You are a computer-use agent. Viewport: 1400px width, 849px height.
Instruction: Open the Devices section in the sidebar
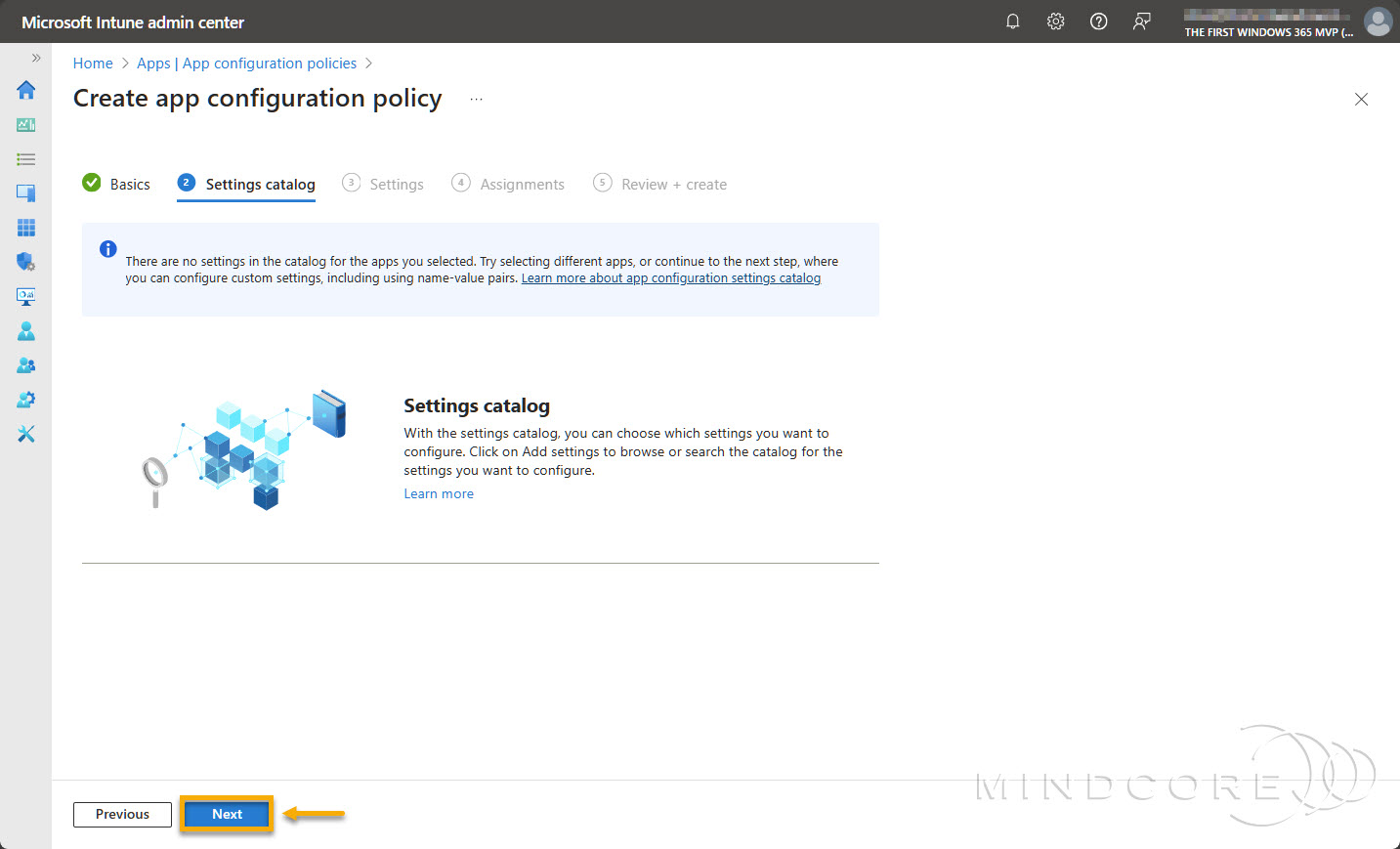25,192
